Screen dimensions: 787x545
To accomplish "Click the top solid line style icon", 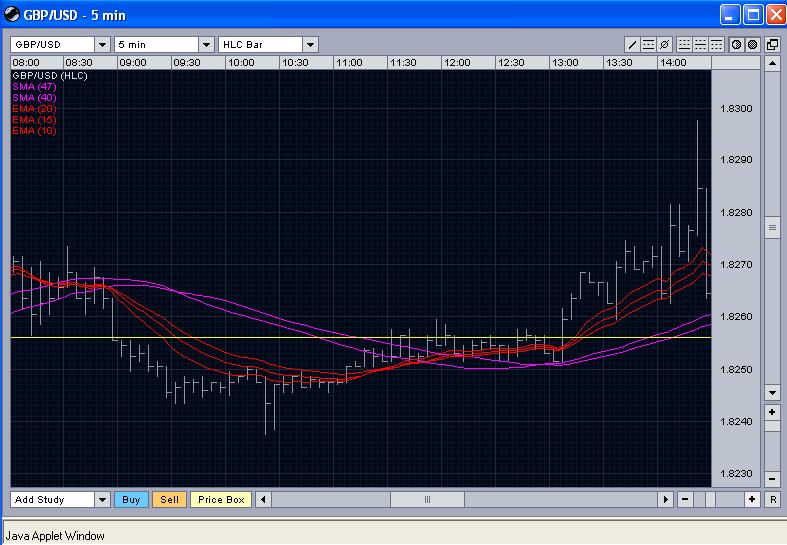I will pos(716,45).
